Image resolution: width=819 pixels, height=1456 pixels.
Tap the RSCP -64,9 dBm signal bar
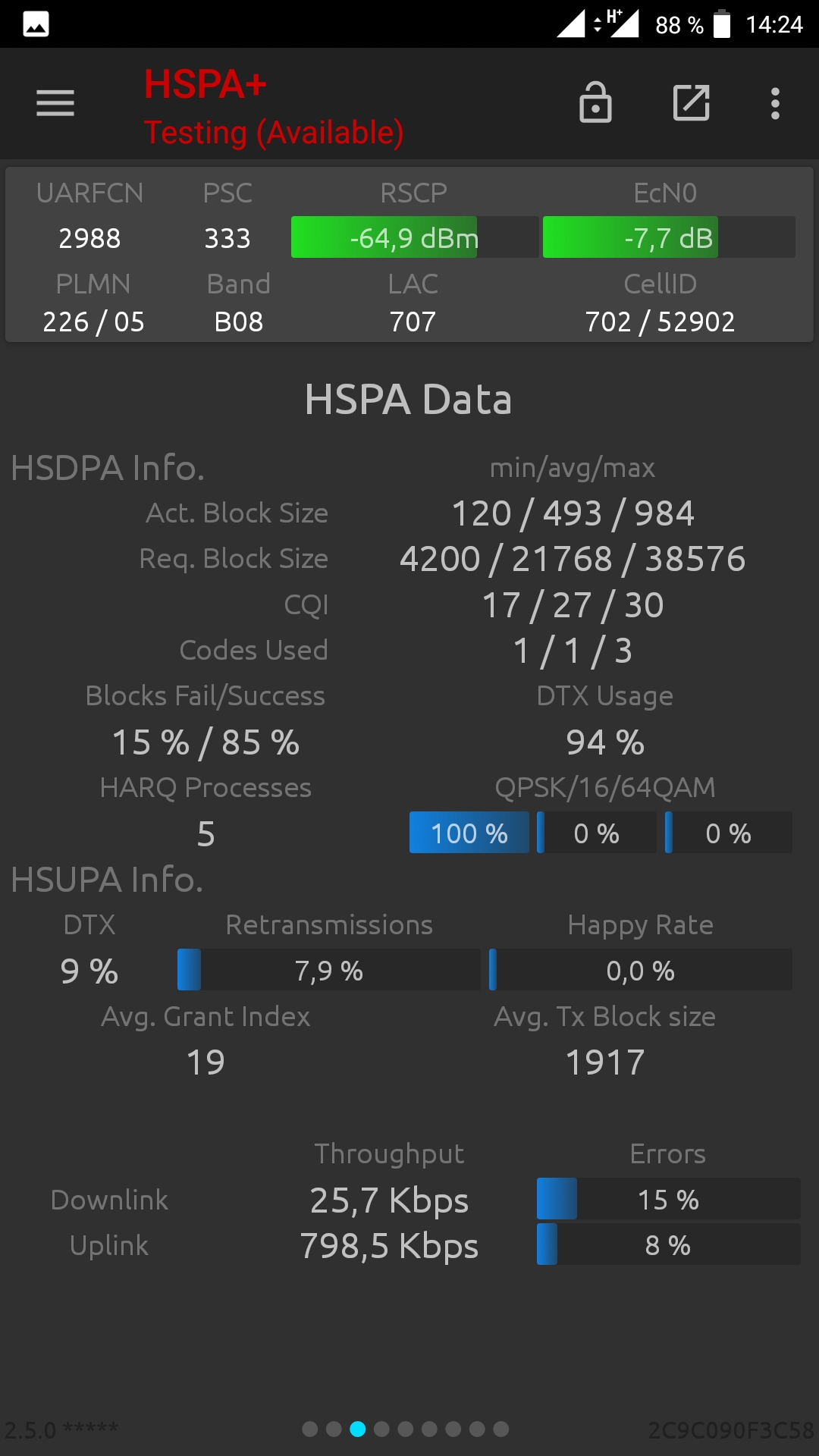click(x=415, y=237)
